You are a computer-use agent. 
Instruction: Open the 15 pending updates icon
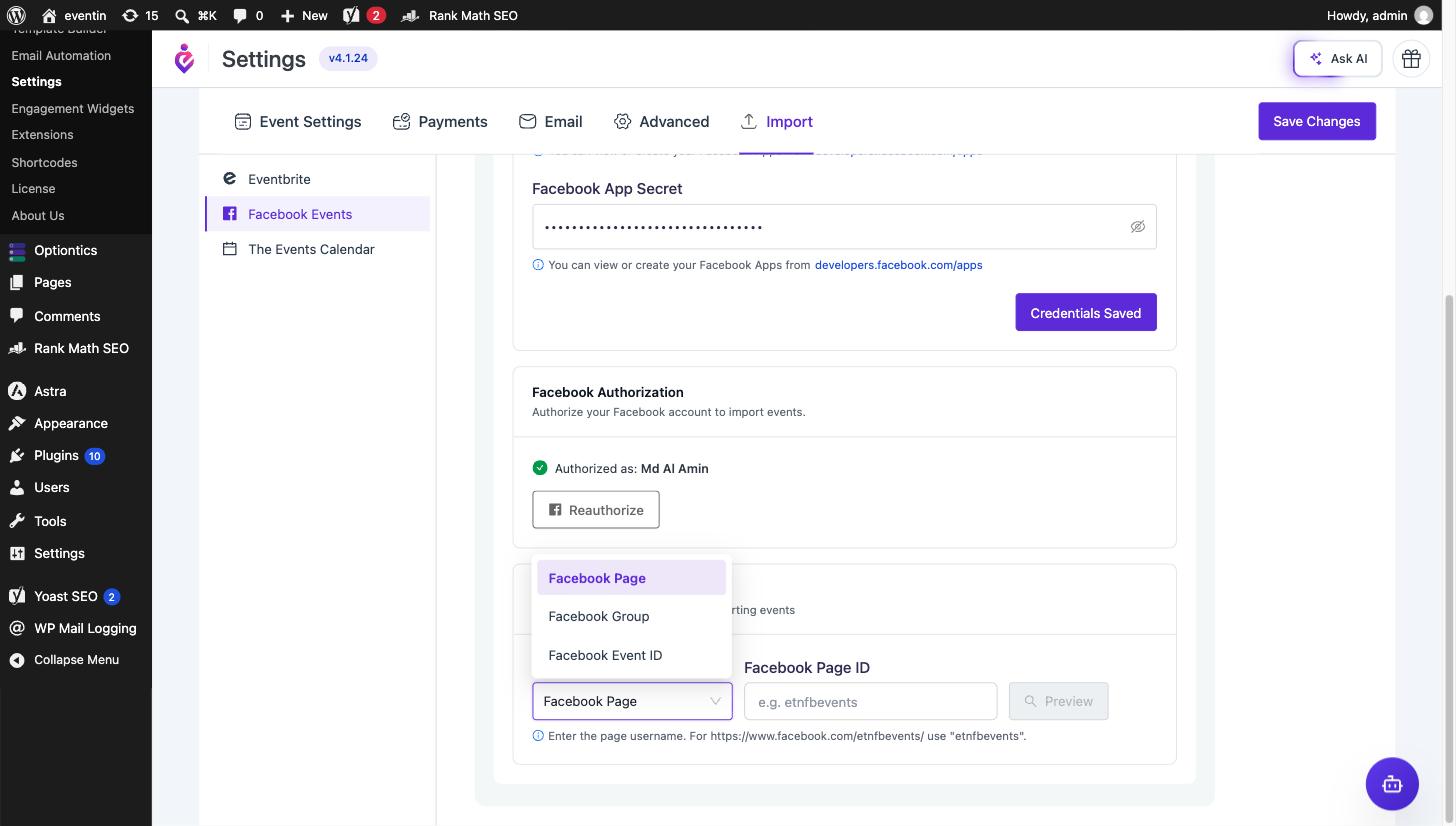tap(139, 15)
